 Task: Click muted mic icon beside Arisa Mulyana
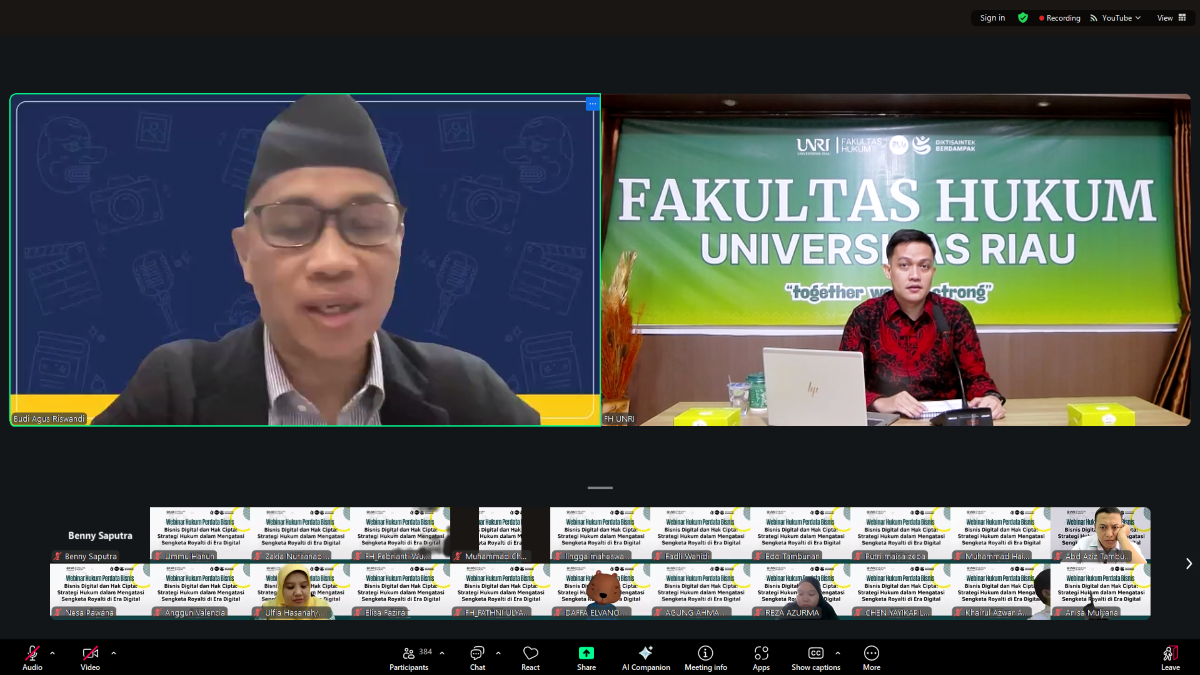click(x=1058, y=612)
